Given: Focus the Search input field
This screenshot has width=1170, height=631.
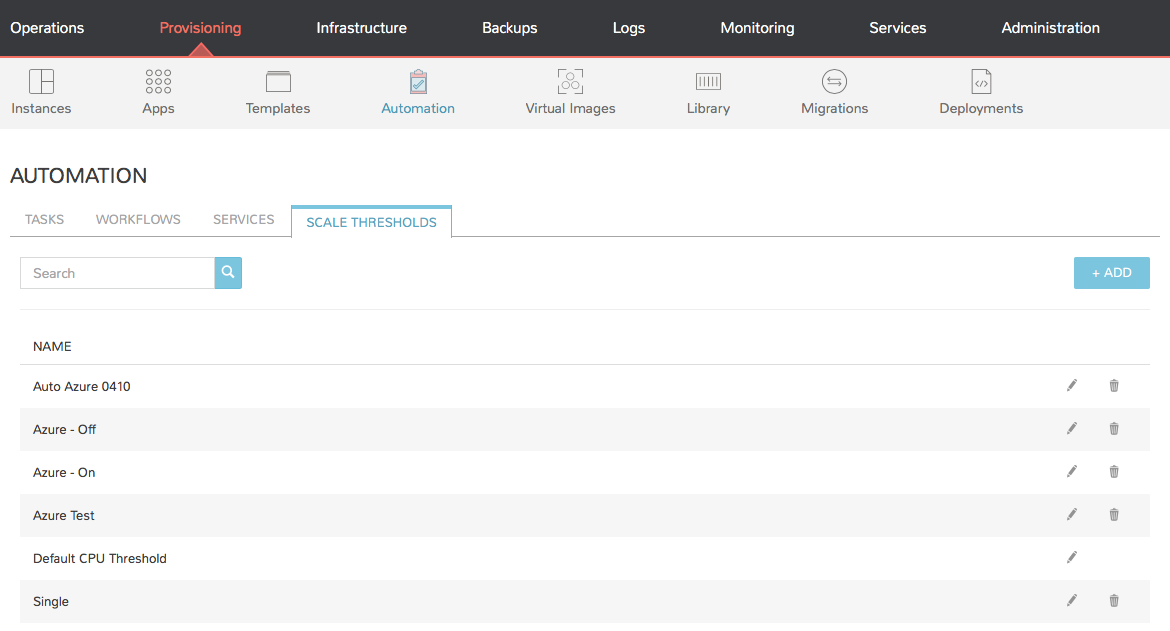Looking at the screenshot, I should point(117,273).
